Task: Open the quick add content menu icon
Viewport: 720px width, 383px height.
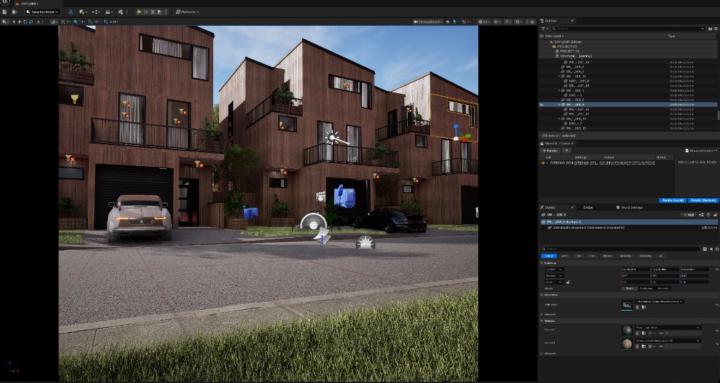Action: 83,12
